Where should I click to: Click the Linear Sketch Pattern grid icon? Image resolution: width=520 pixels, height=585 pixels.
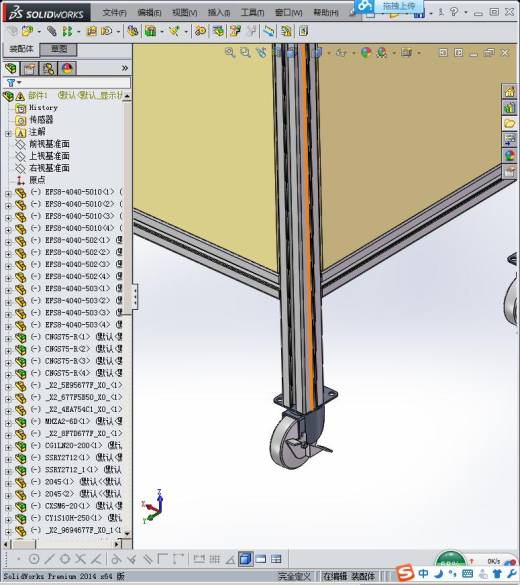(214, 559)
